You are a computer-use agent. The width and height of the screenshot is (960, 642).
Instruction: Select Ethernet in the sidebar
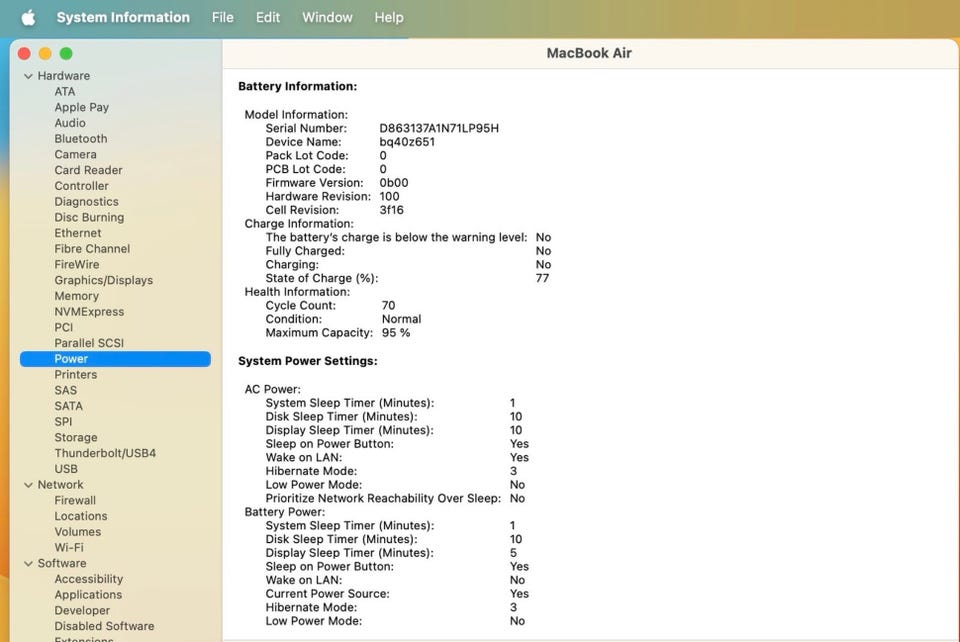tap(78, 233)
